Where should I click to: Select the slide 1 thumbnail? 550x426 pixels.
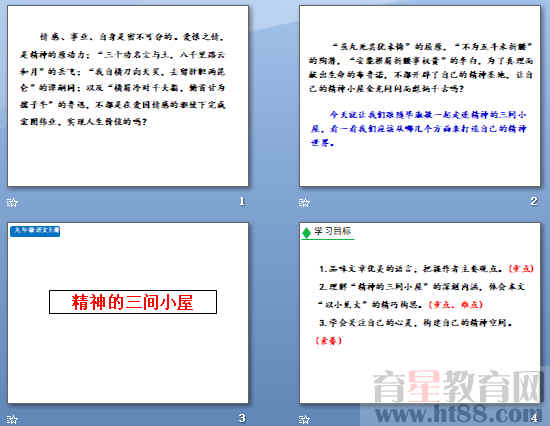(128, 96)
